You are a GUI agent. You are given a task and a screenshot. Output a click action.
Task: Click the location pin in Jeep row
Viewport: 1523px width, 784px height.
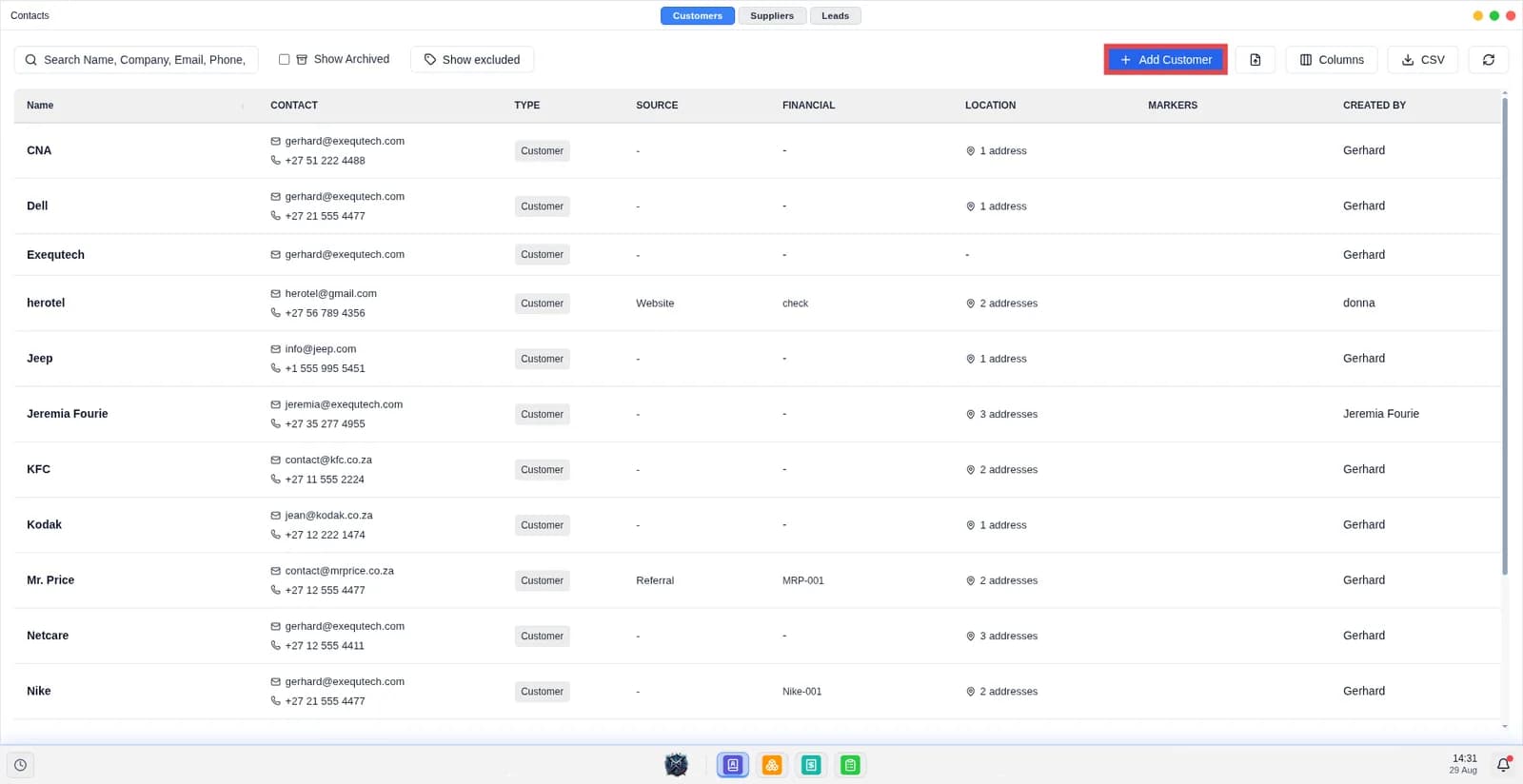[970, 359]
